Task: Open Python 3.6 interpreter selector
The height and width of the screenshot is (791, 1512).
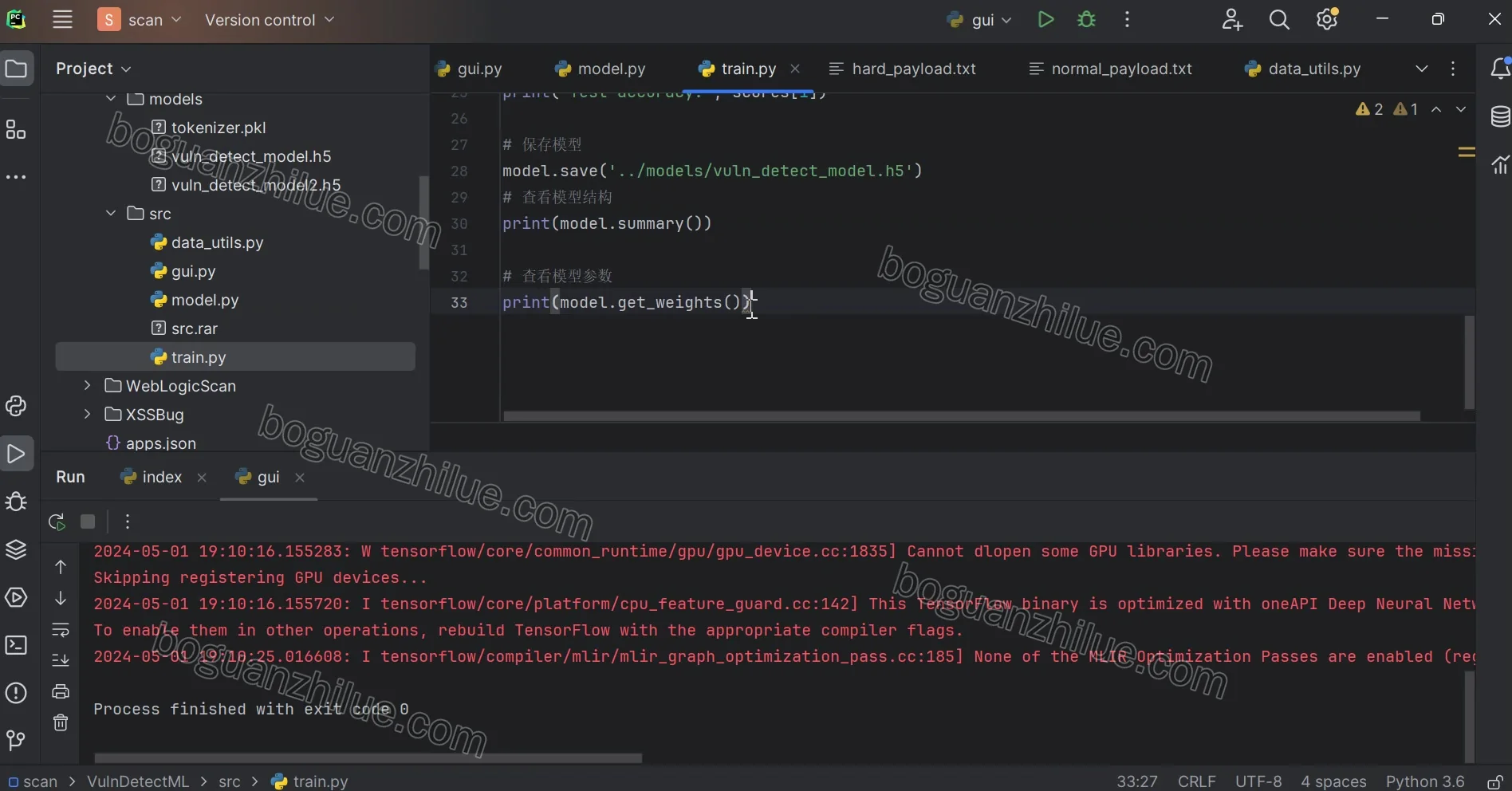Action: 1425,781
